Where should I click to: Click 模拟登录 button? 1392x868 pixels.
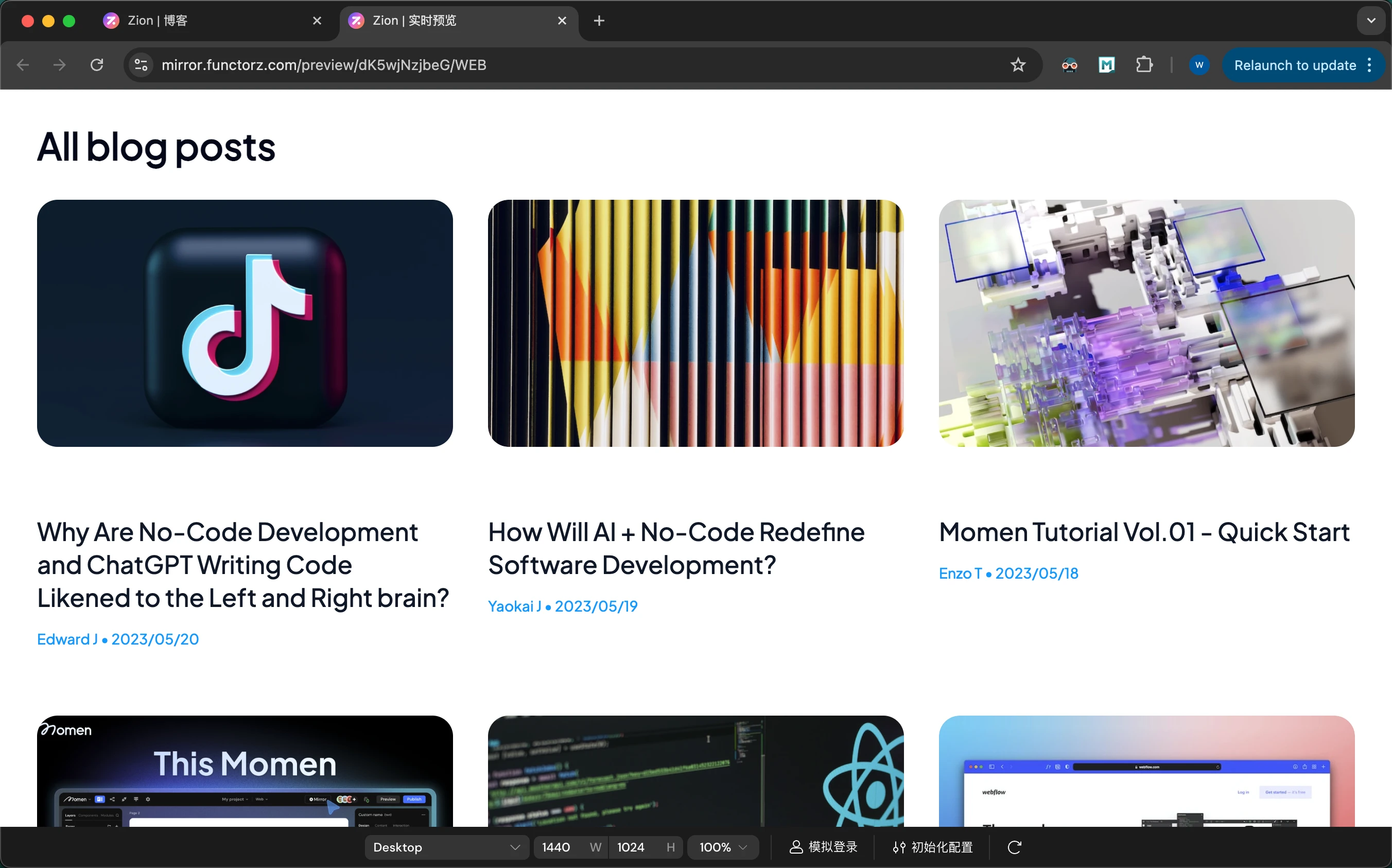tap(823, 847)
